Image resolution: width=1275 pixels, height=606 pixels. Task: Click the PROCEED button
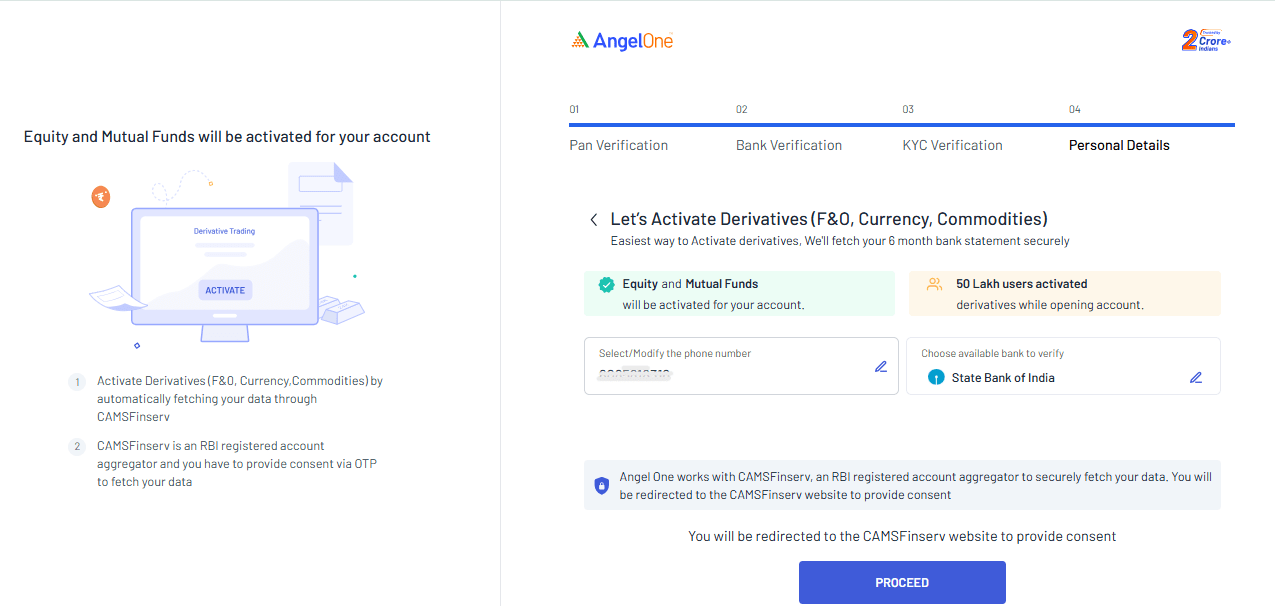902,583
